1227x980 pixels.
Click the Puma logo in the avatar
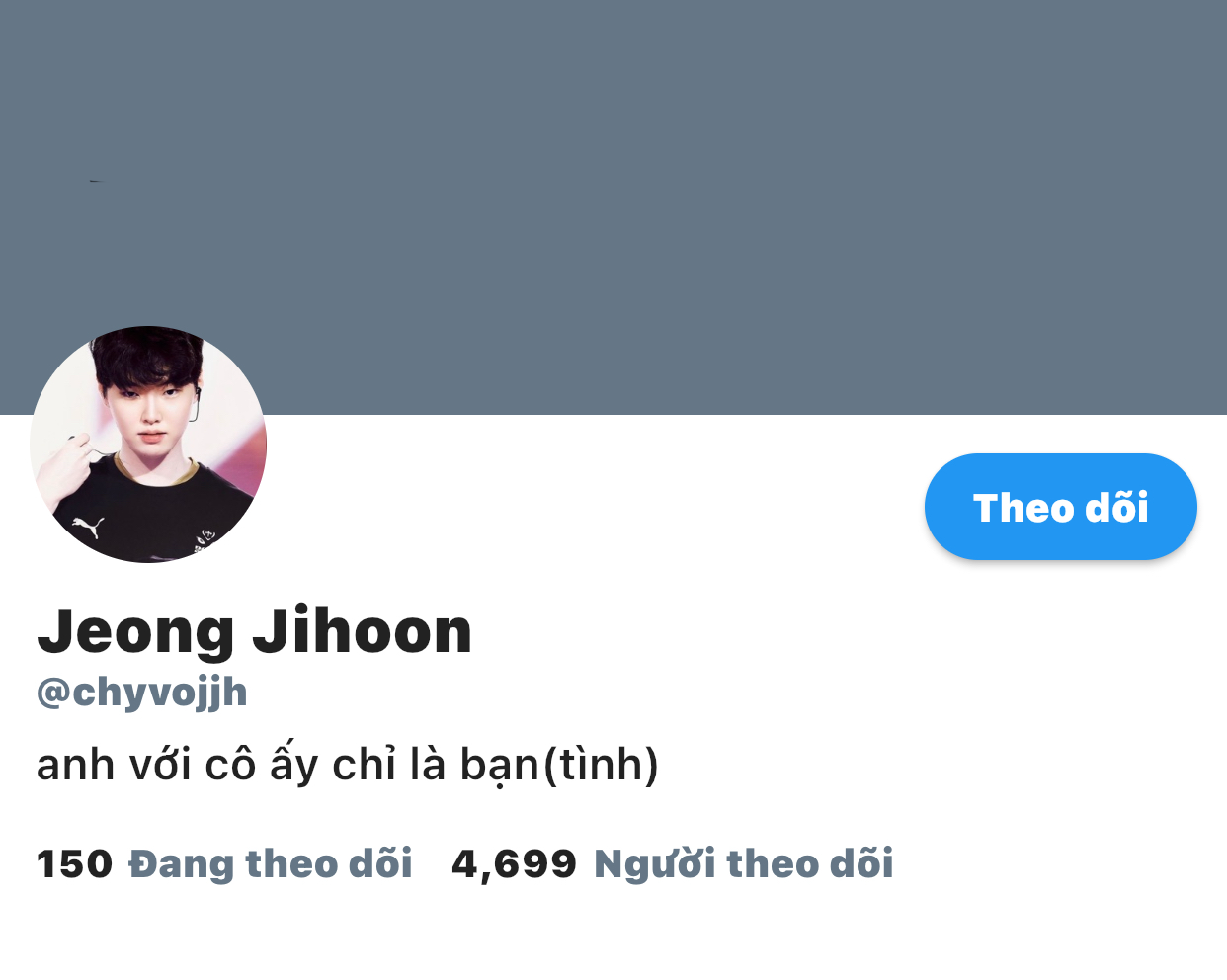(x=88, y=527)
